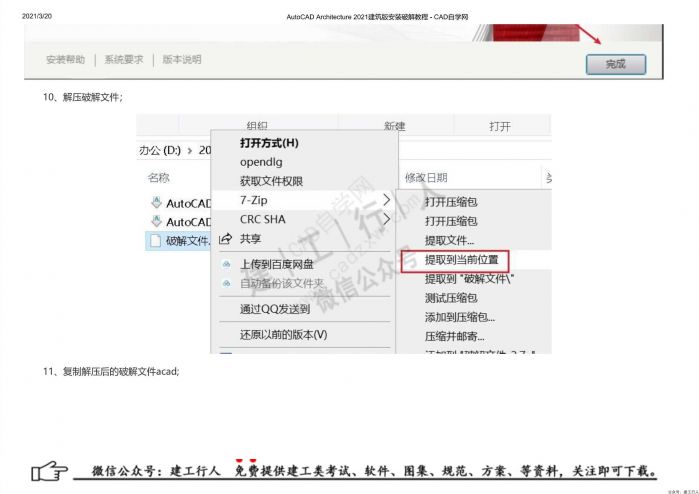This screenshot has height=494, width=699.
Task: Select 共享 in the context menu
Action: [250, 239]
